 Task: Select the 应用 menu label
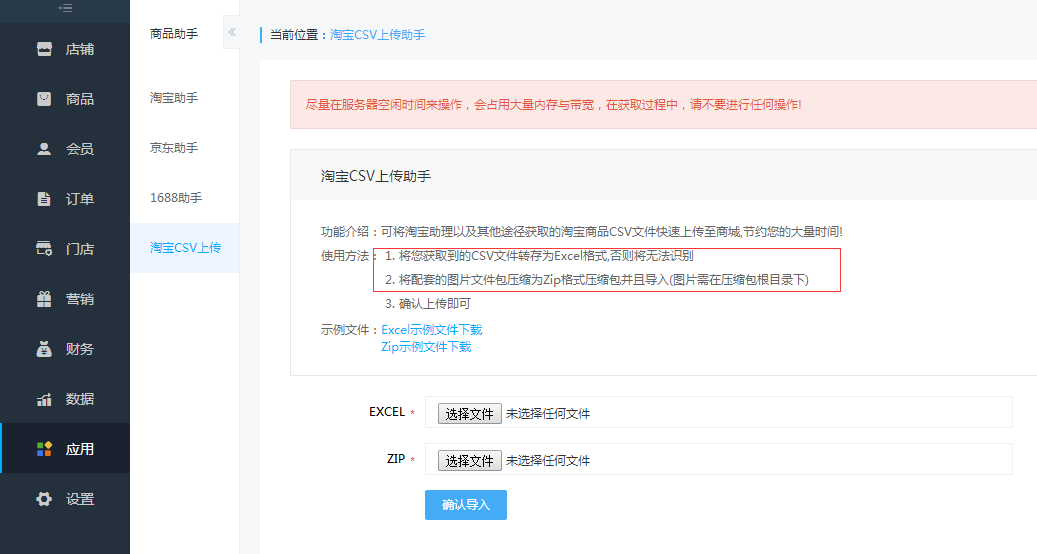coord(79,450)
